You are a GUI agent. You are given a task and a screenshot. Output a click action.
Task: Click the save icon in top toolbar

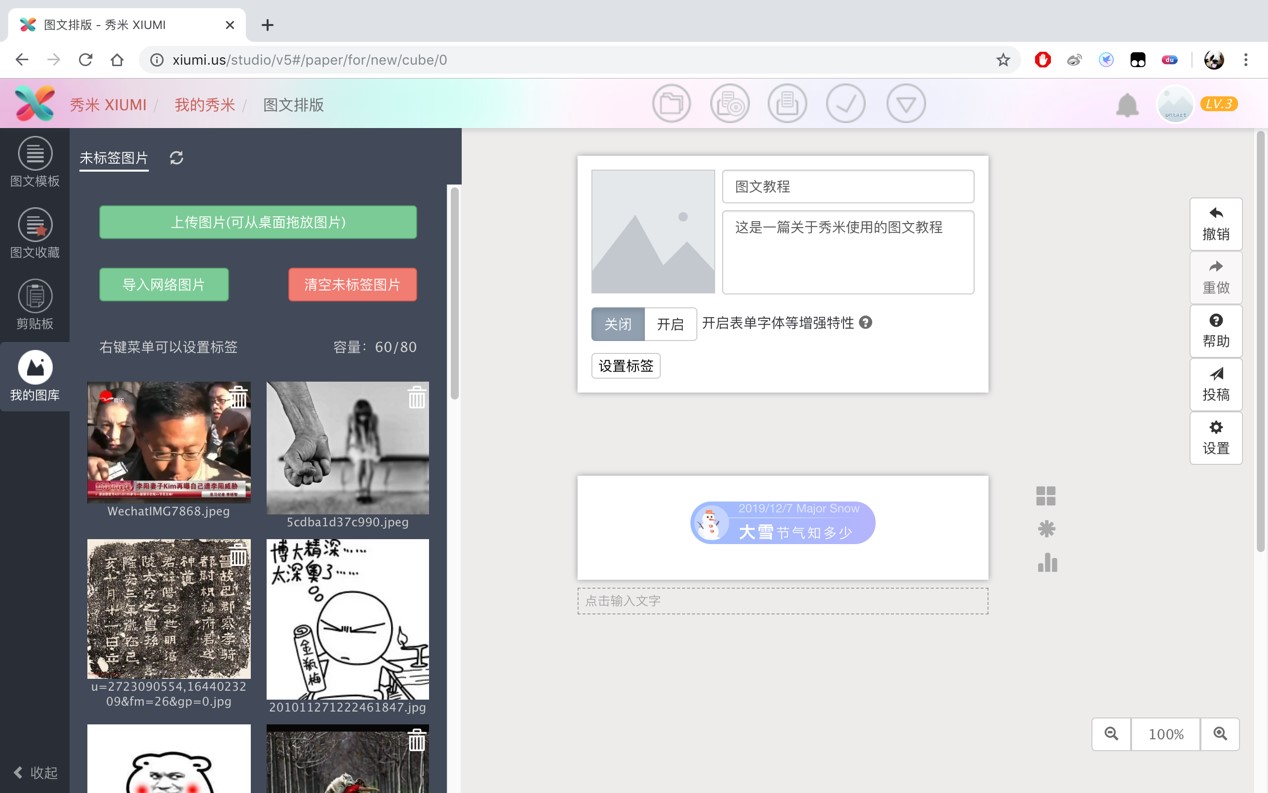point(787,104)
